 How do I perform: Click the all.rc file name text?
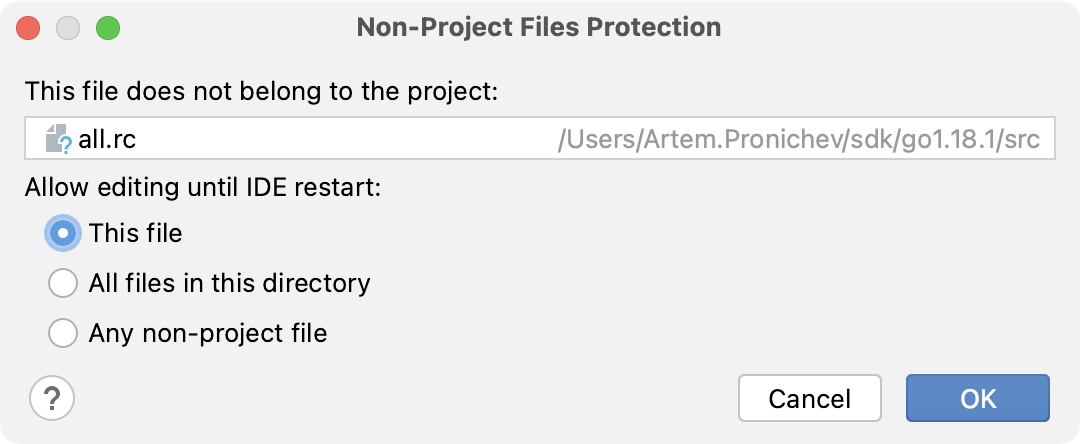pyautogui.click(x=107, y=139)
